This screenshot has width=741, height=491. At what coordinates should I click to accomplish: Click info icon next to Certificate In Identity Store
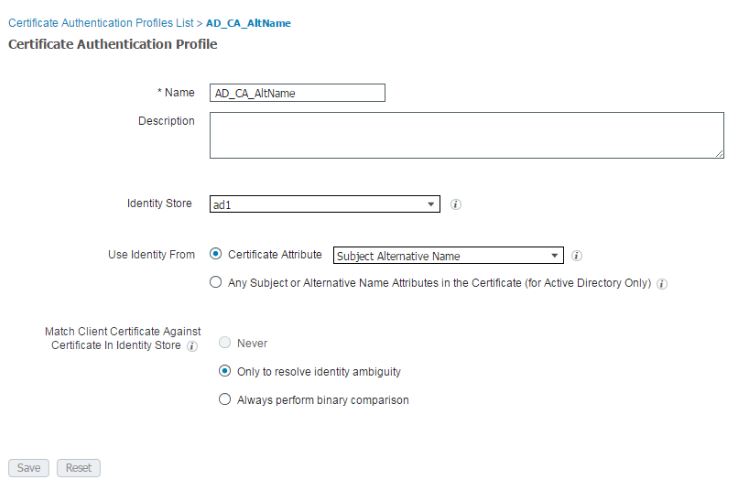192,346
